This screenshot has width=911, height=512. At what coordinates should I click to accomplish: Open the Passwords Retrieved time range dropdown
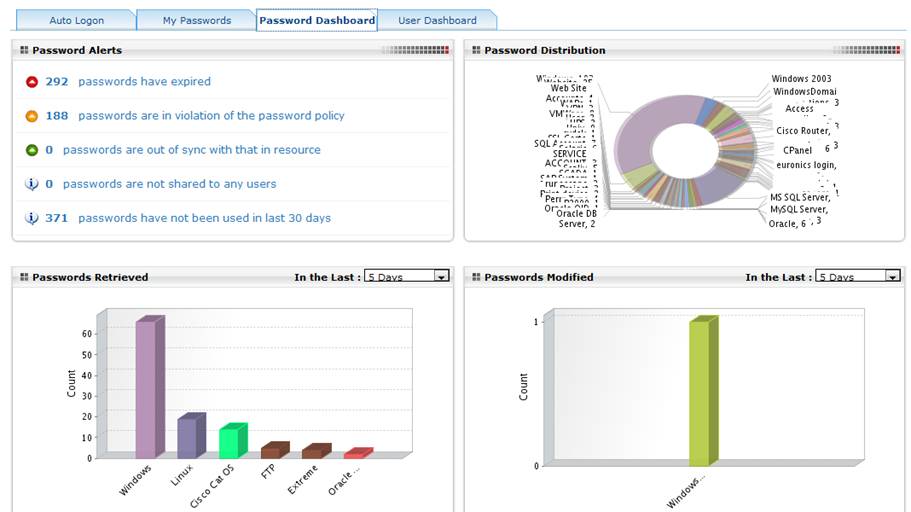pos(407,276)
